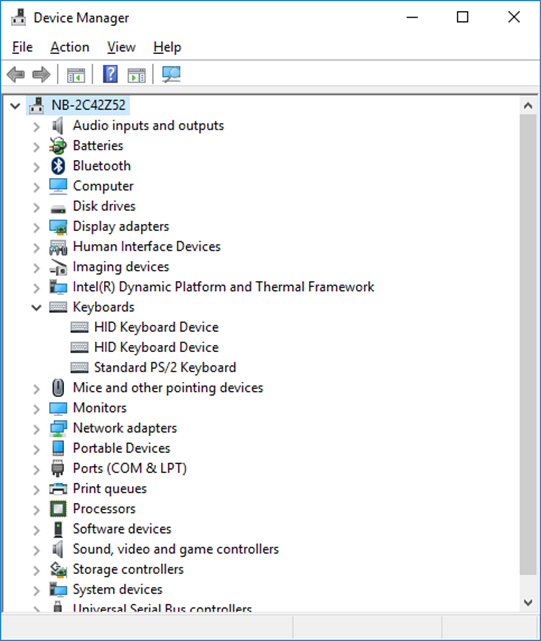
Task: Click the scrollbar down arrow
Action: click(x=528, y=603)
